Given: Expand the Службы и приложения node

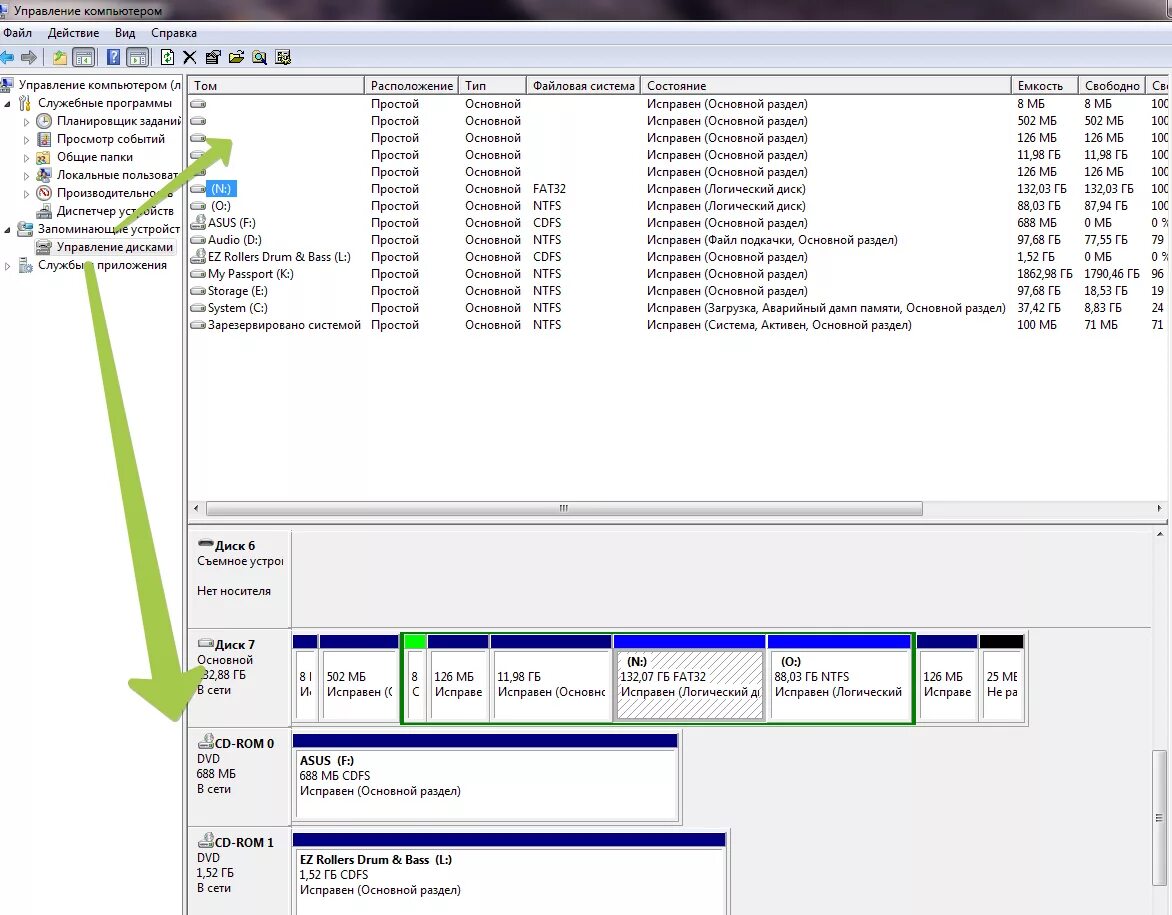Looking at the screenshot, I should 7,265.
